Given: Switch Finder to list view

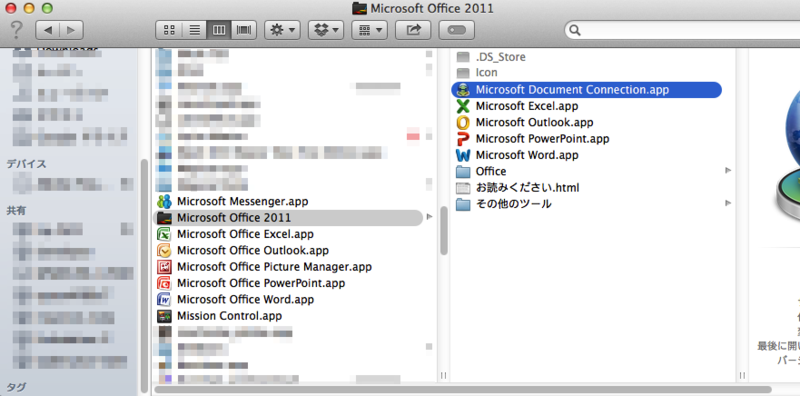Looking at the screenshot, I should (x=194, y=30).
